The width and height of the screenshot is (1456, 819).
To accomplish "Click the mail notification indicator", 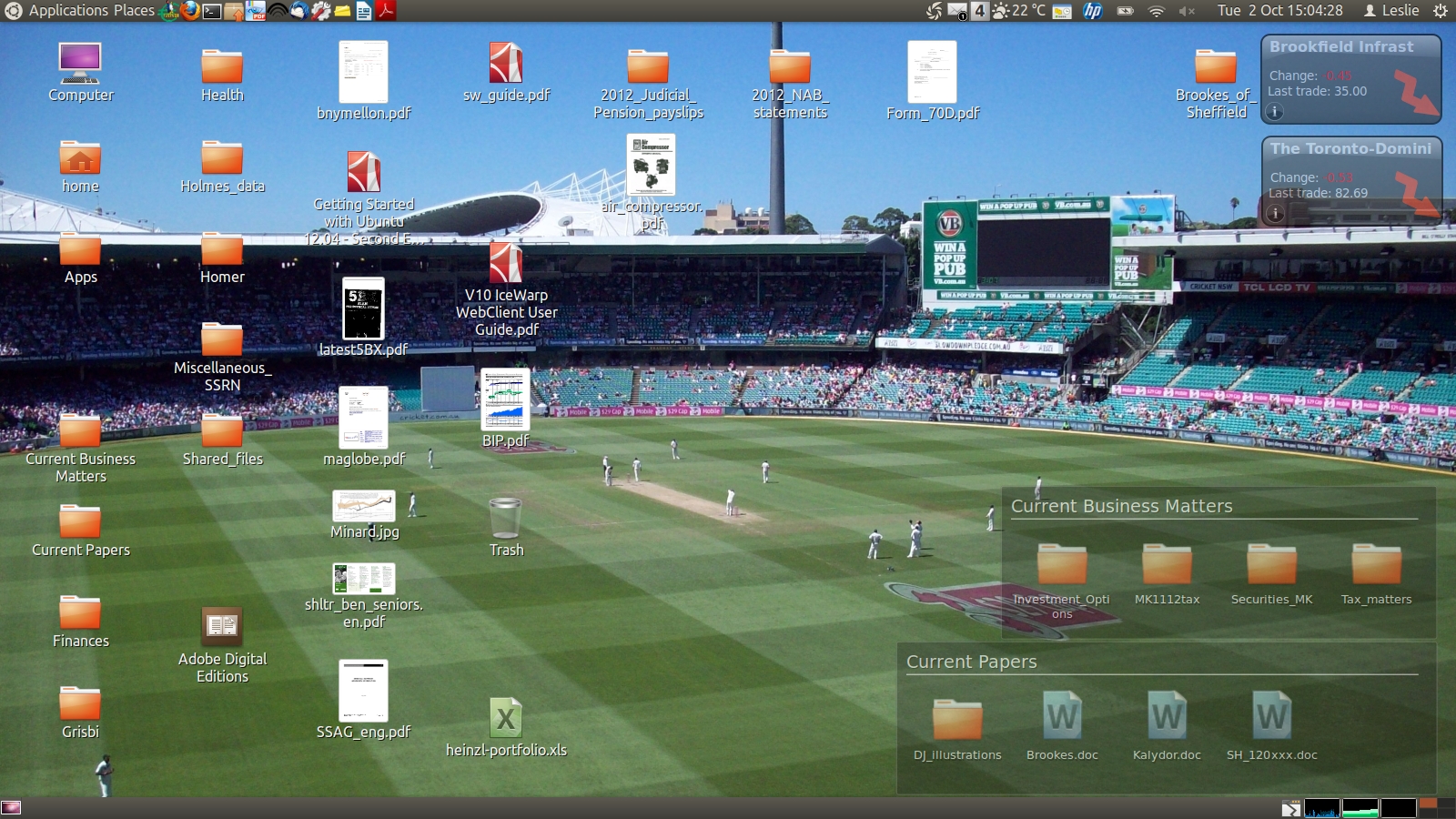I will pyautogui.click(x=957, y=11).
